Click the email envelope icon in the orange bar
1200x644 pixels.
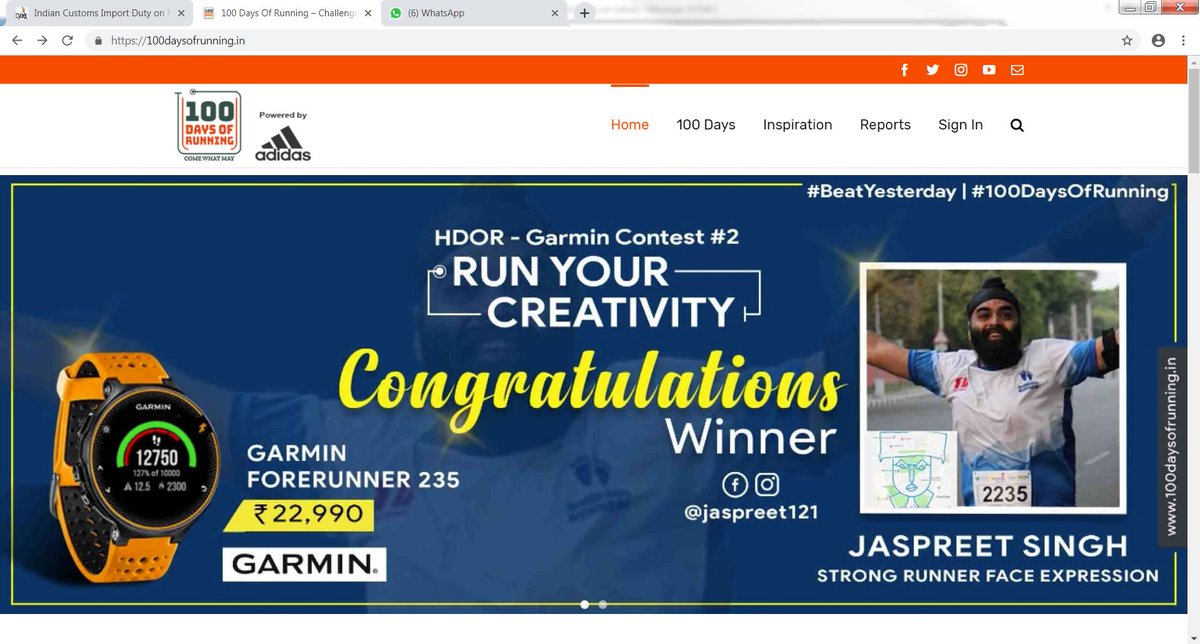click(x=1017, y=70)
